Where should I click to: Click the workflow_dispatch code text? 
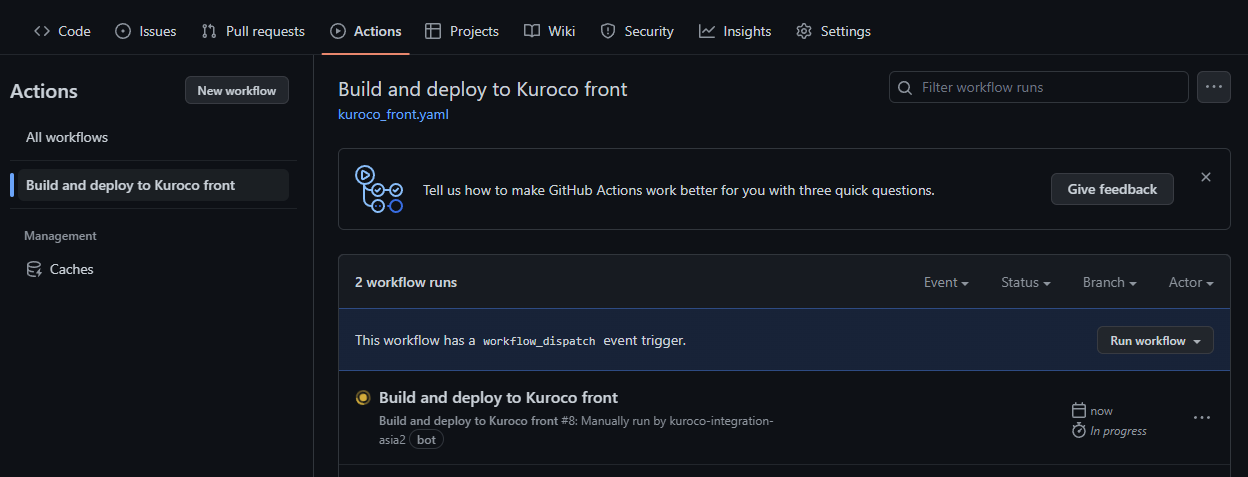point(539,341)
